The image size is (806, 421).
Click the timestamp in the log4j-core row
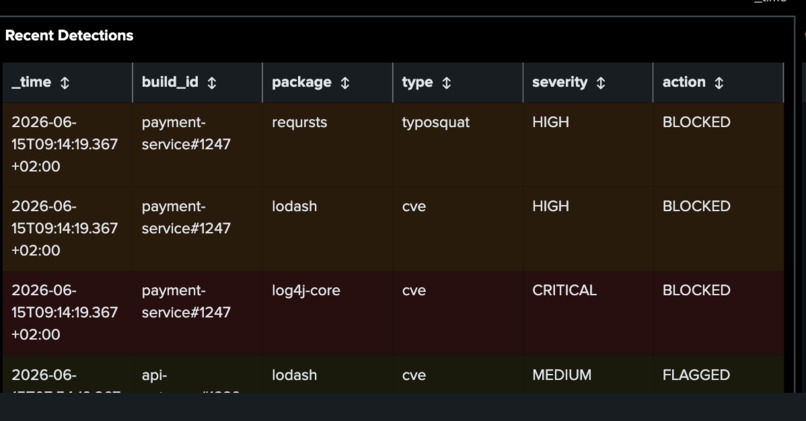[x=65, y=313]
